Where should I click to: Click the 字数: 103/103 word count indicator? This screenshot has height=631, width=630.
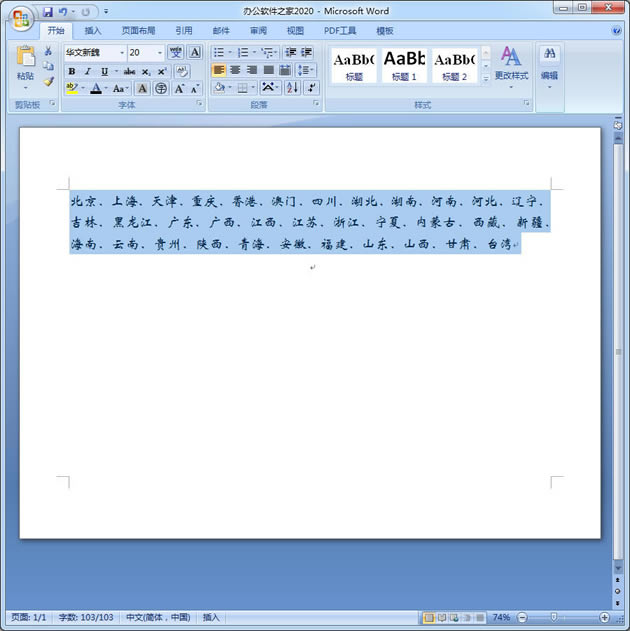[x=87, y=618]
